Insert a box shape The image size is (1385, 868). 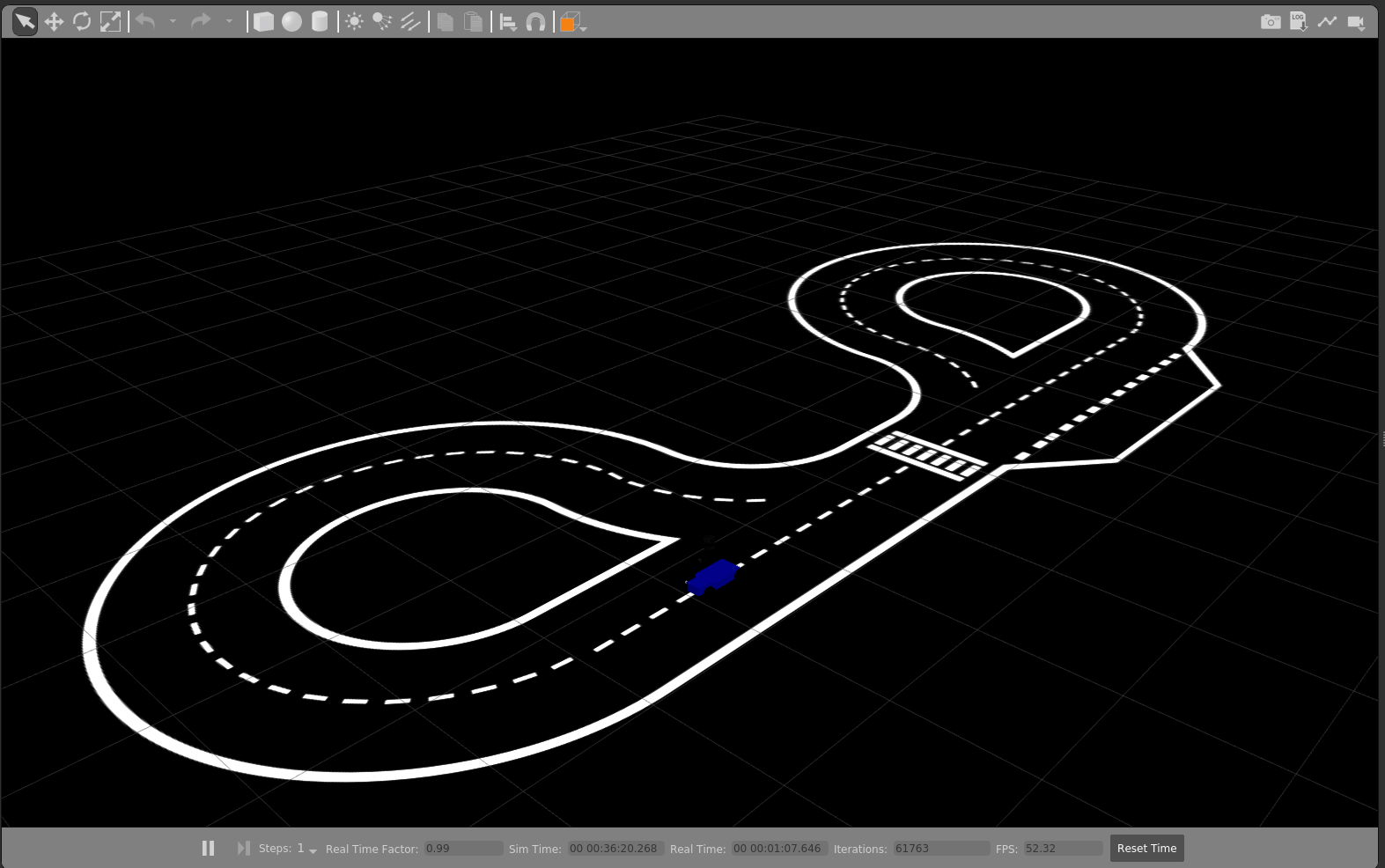pos(263,22)
